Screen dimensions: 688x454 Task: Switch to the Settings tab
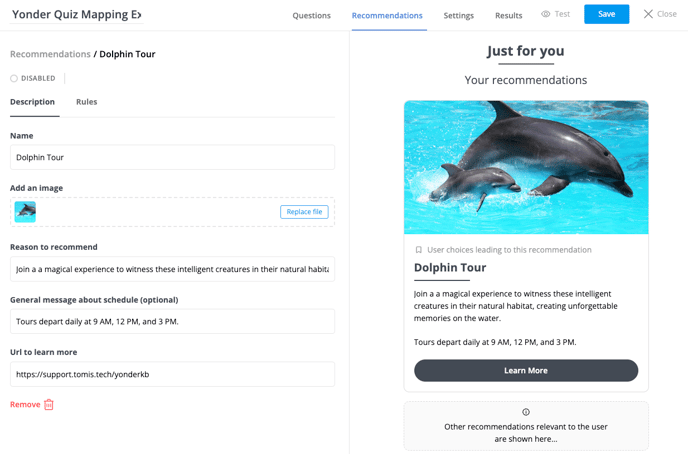pos(459,15)
